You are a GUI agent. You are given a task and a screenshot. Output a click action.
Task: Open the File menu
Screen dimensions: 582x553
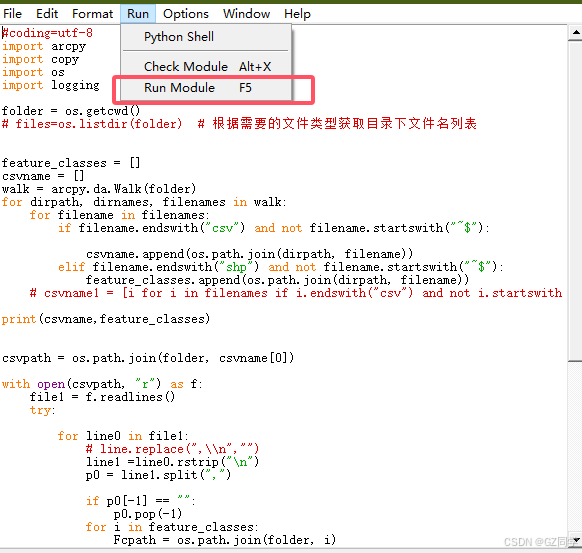click(x=12, y=14)
